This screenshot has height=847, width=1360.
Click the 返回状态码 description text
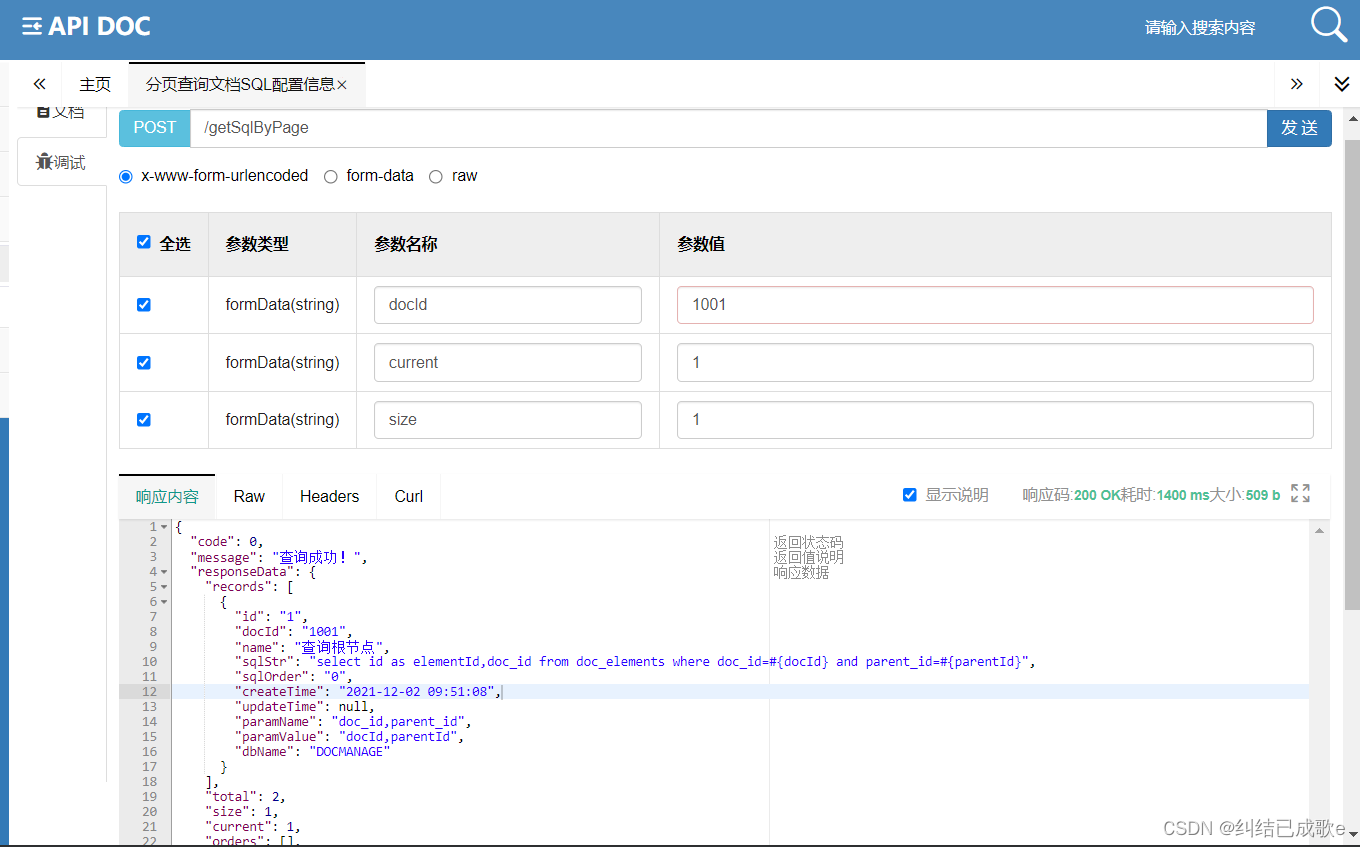point(808,542)
